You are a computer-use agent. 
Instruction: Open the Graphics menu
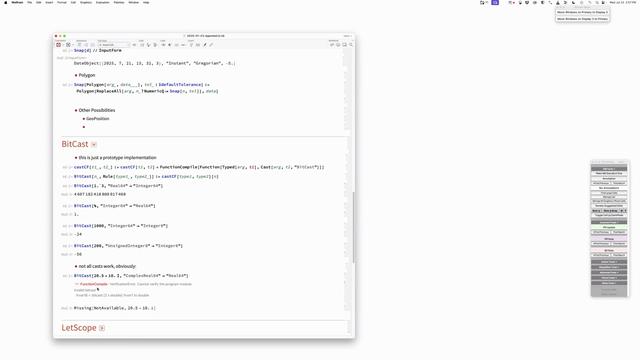click(x=86, y=2)
